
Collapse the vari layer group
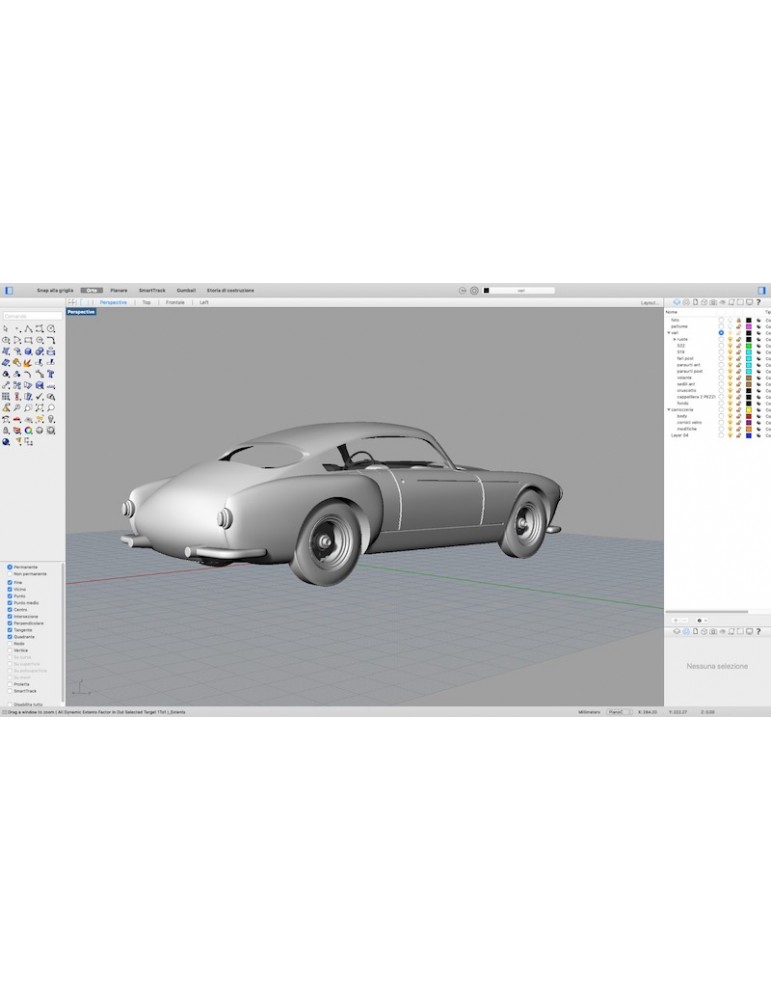point(668,333)
